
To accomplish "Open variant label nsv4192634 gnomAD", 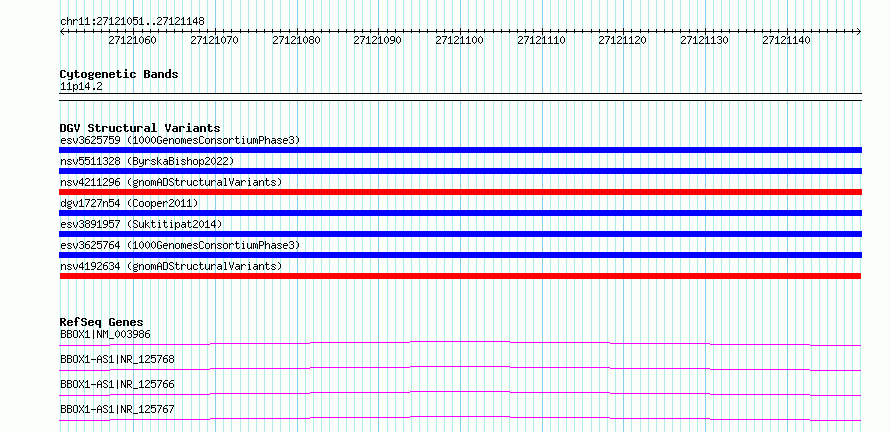I will click(x=171, y=266).
